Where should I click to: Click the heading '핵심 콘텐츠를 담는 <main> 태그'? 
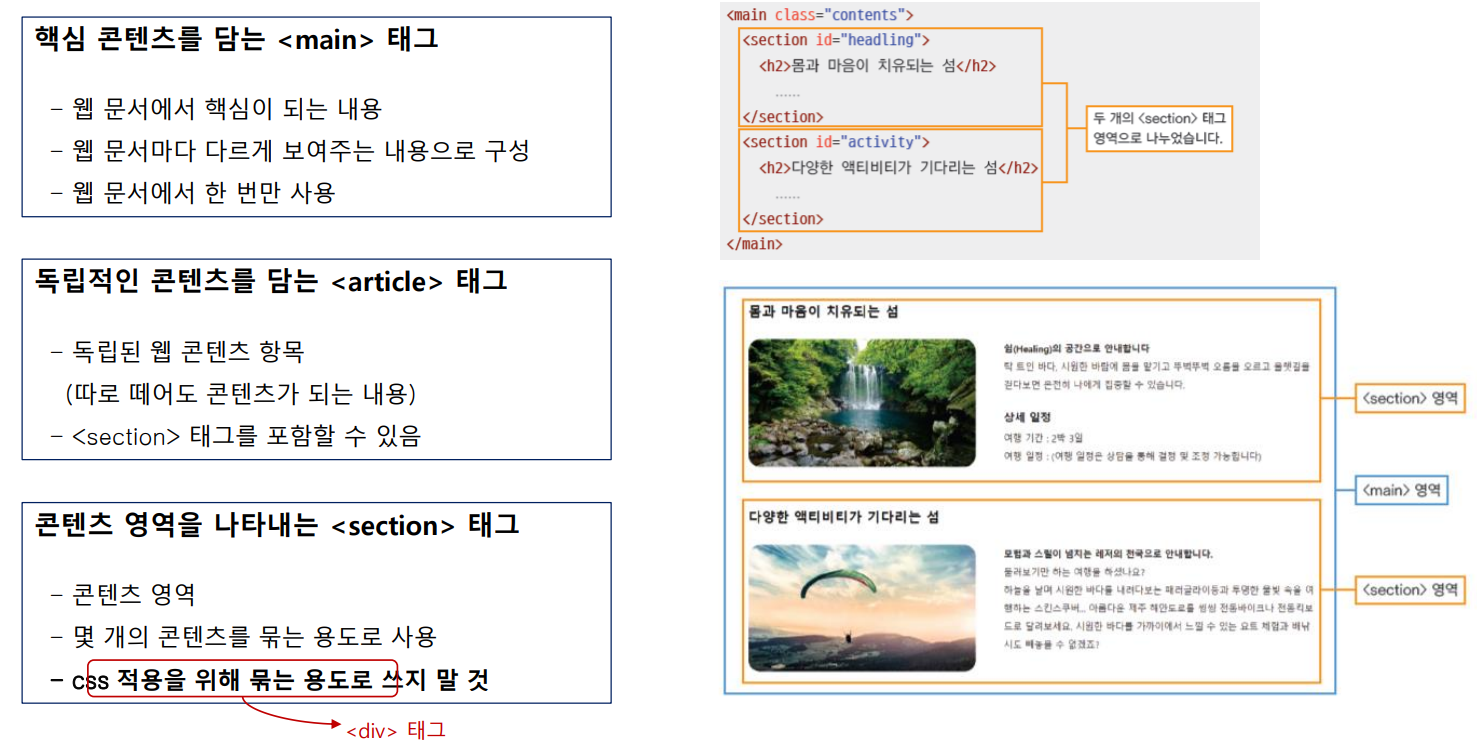click(236, 39)
